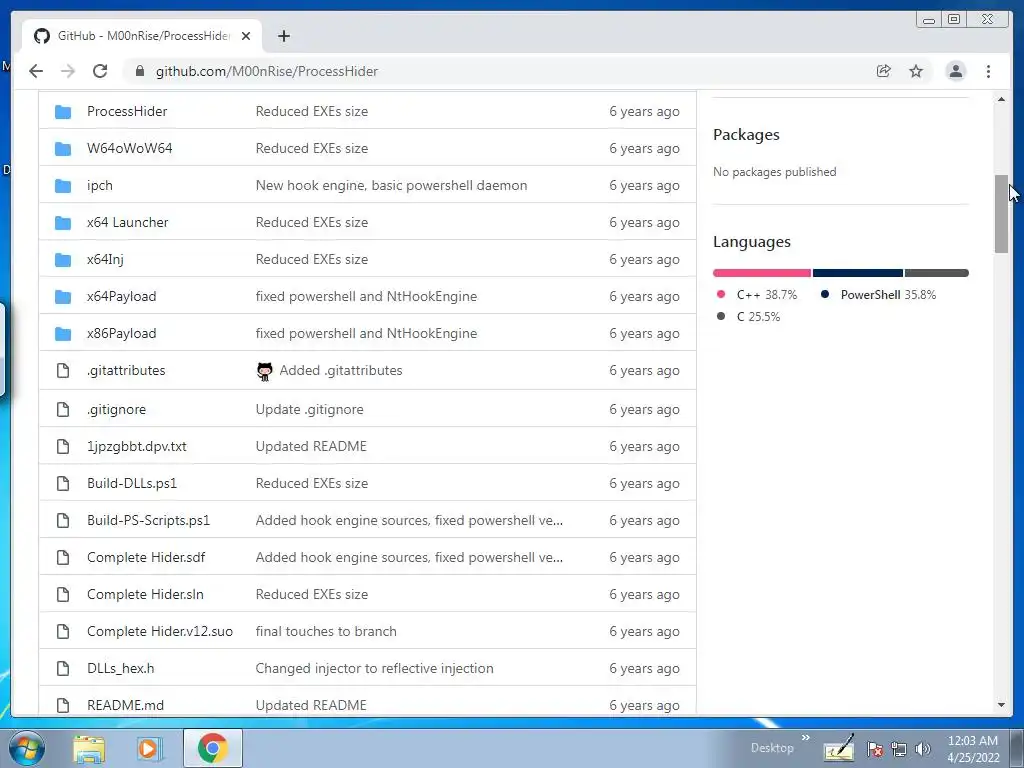Click the .gitignore file icon
The image size is (1024, 768).
click(x=63, y=409)
